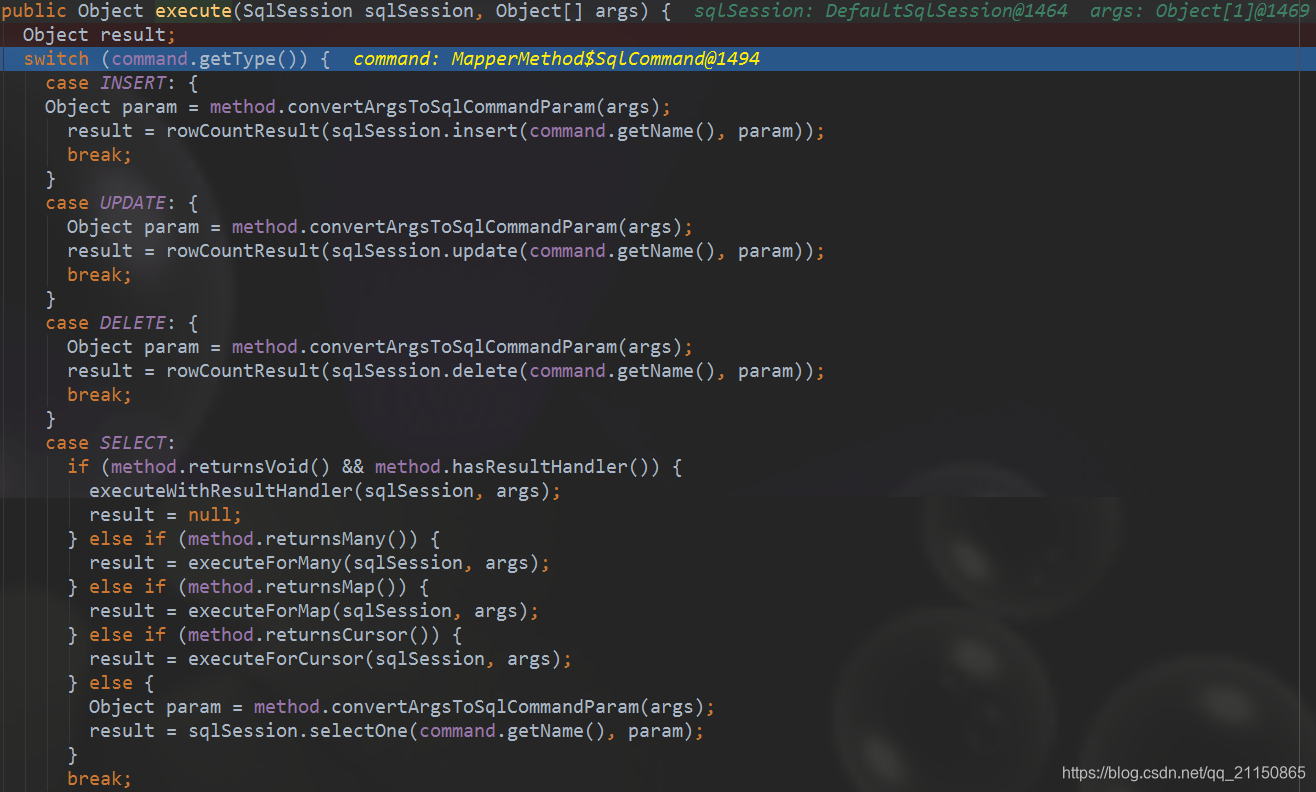1316x792 pixels.
Task: Click the debug value 'command: MapperMethod$SqlCommand@1494'
Action: point(556,59)
